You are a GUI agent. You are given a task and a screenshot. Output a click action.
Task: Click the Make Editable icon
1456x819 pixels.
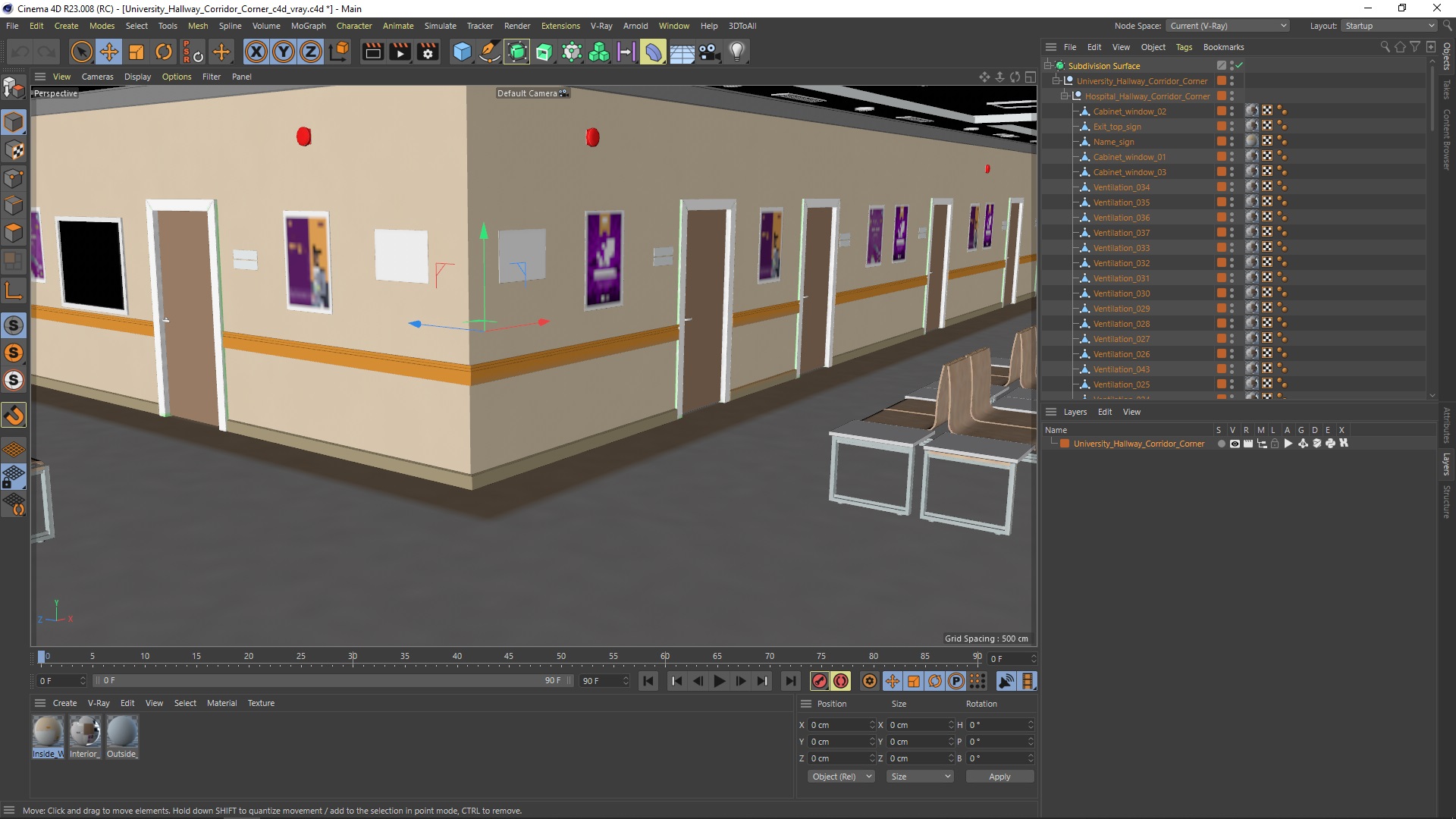(14, 89)
